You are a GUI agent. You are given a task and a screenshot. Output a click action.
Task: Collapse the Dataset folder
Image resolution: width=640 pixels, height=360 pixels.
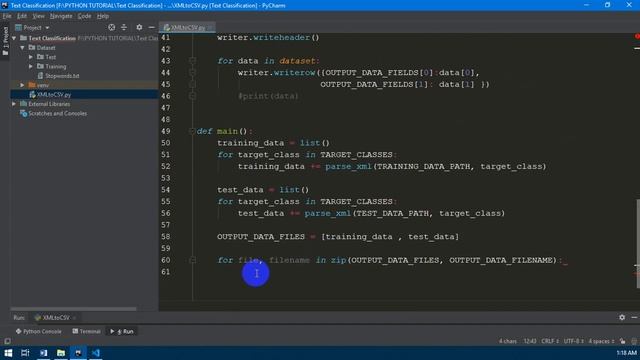click(x=22, y=48)
